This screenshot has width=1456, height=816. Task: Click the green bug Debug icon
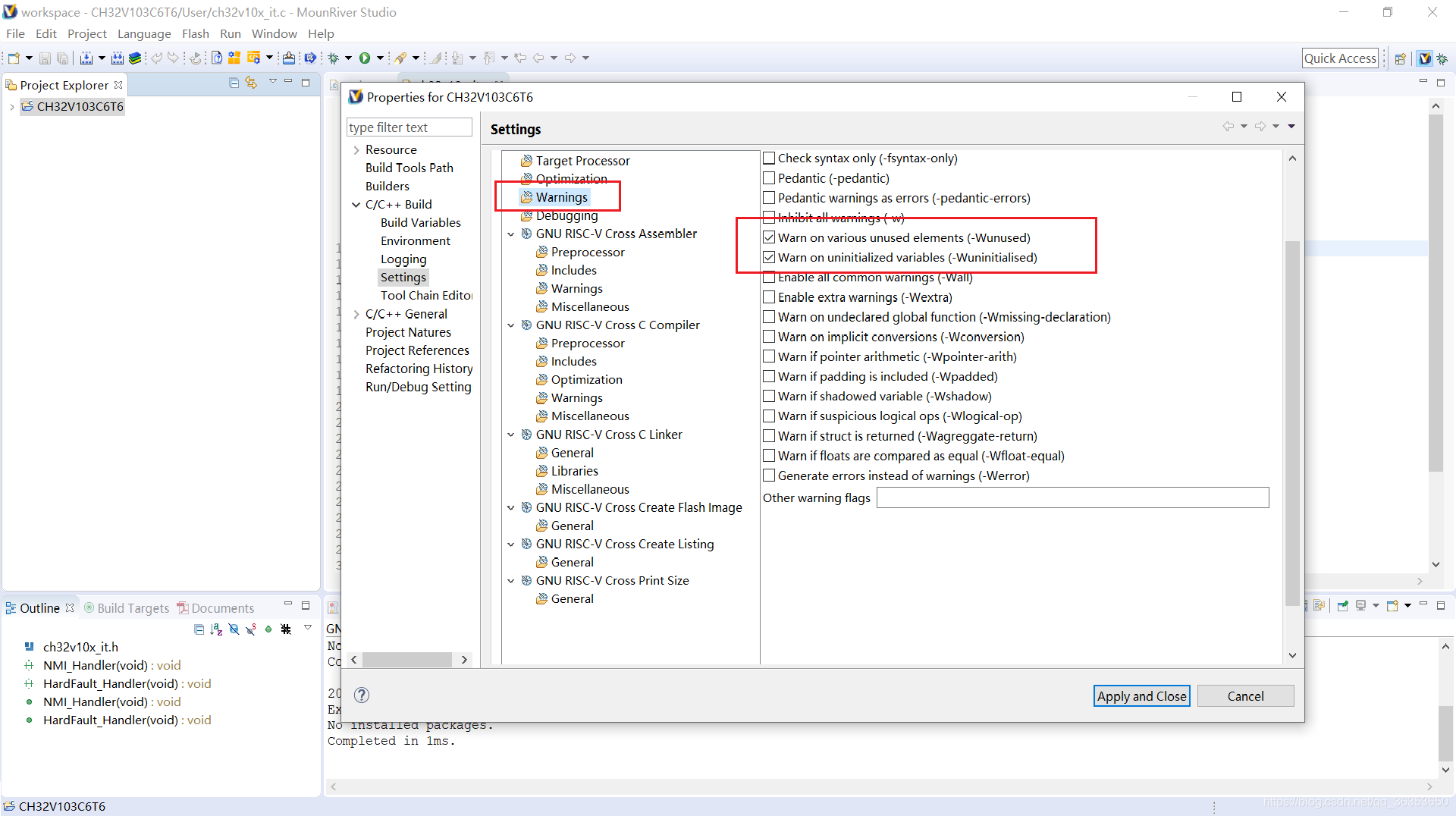[x=334, y=58]
